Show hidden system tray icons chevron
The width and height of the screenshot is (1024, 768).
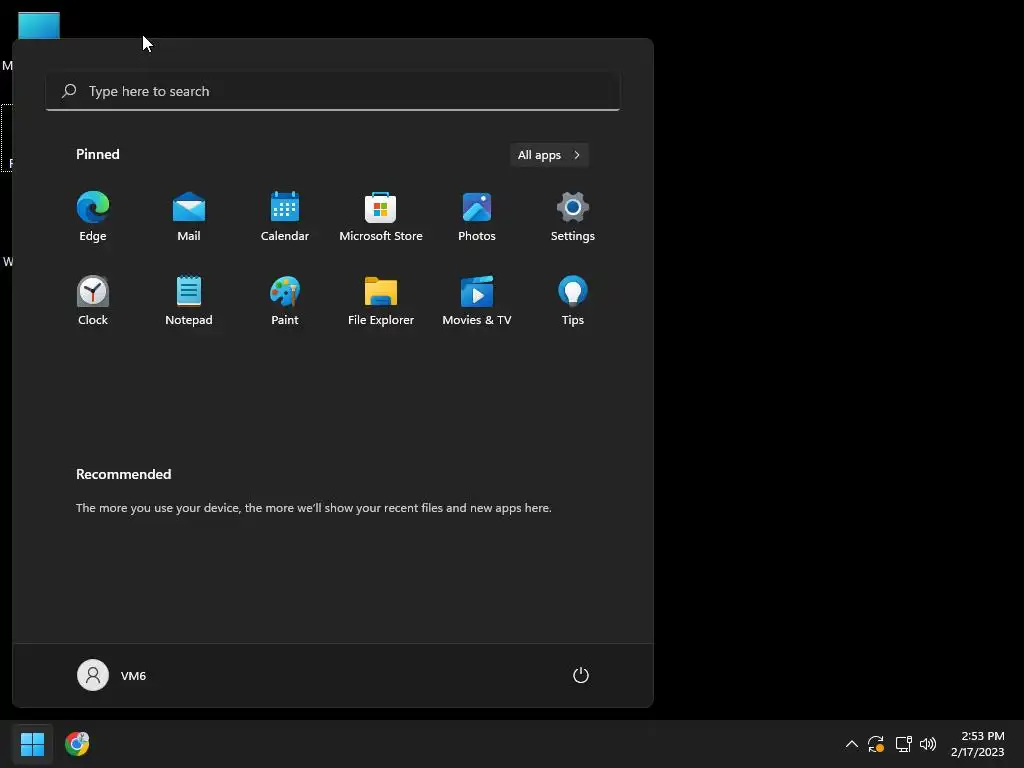[x=852, y=744]
